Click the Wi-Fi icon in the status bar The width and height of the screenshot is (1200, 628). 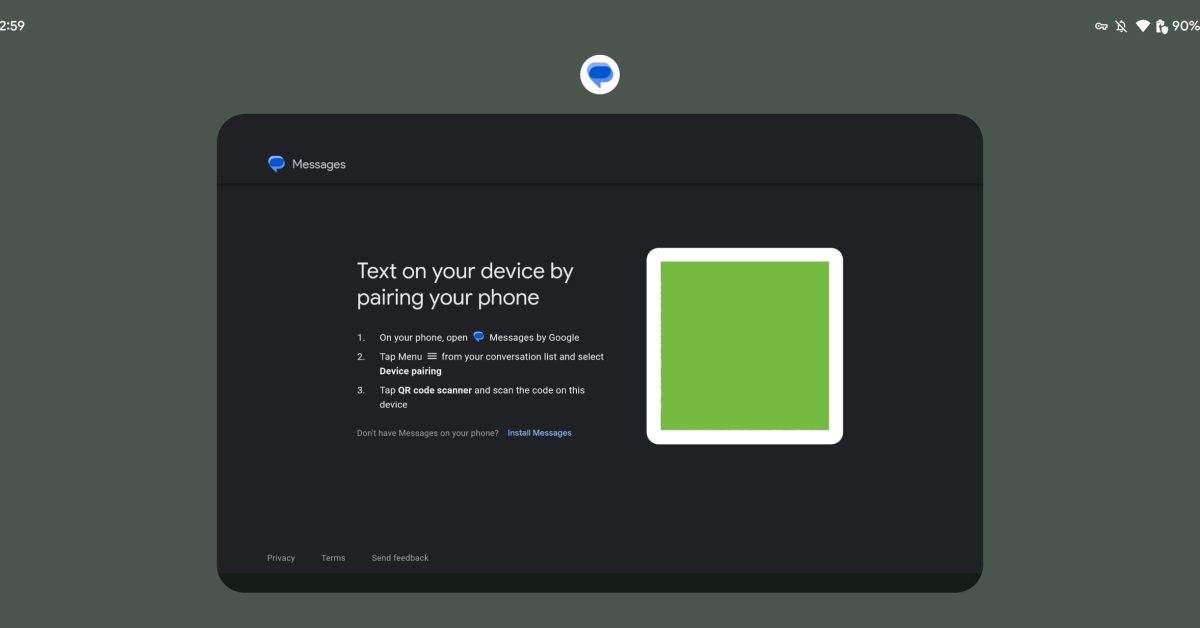pos(1144,26)
